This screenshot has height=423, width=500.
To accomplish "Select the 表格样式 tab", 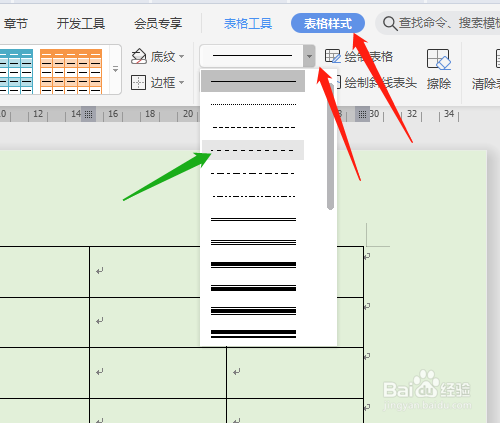I will click(x=328, y=23).
